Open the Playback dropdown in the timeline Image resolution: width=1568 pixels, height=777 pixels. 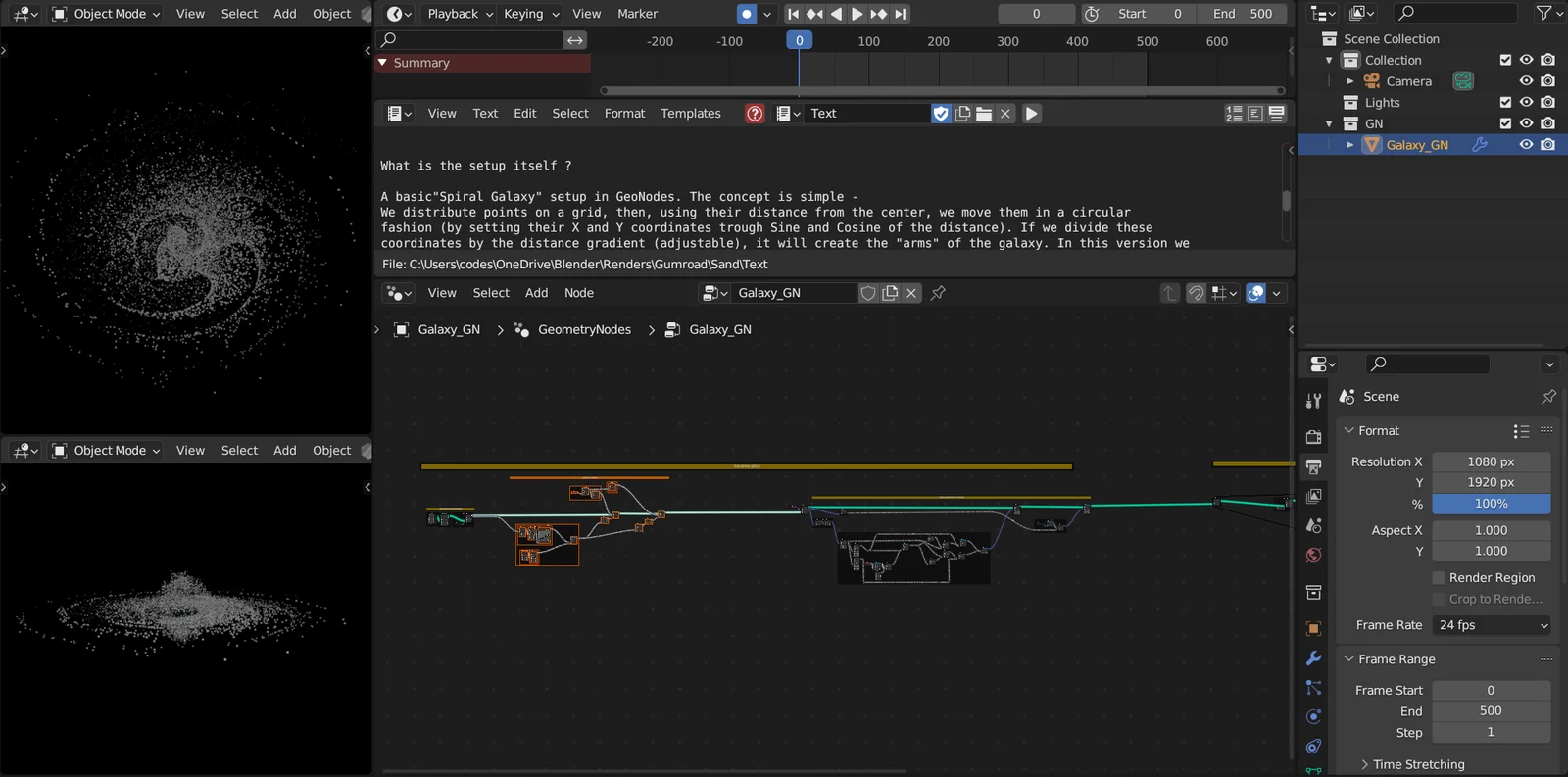pos(460,14)
